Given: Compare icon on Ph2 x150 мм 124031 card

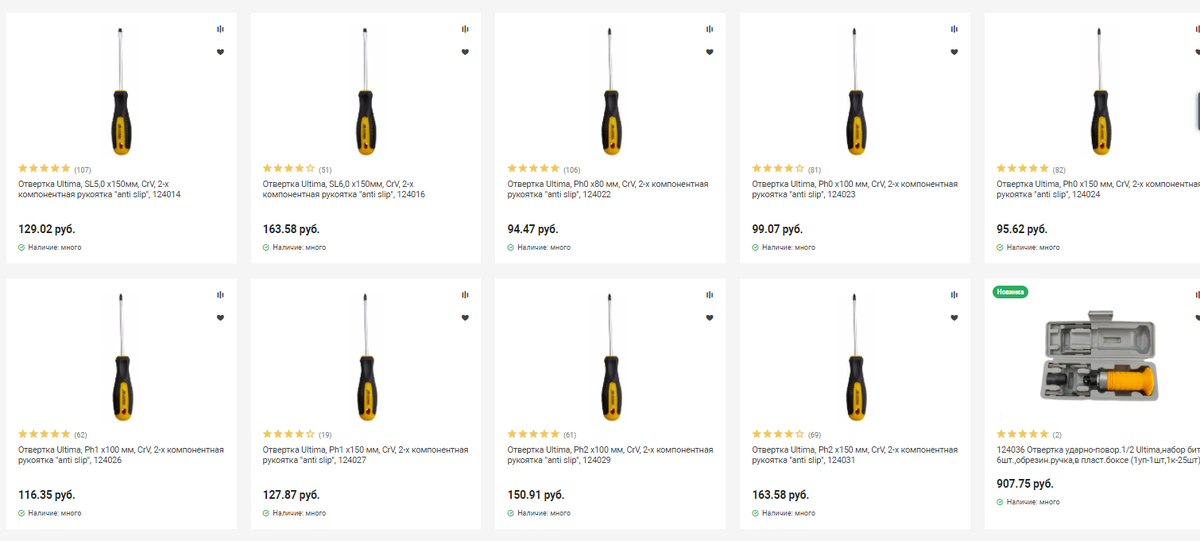Looking at the screenshot, I should pos(954,295).
